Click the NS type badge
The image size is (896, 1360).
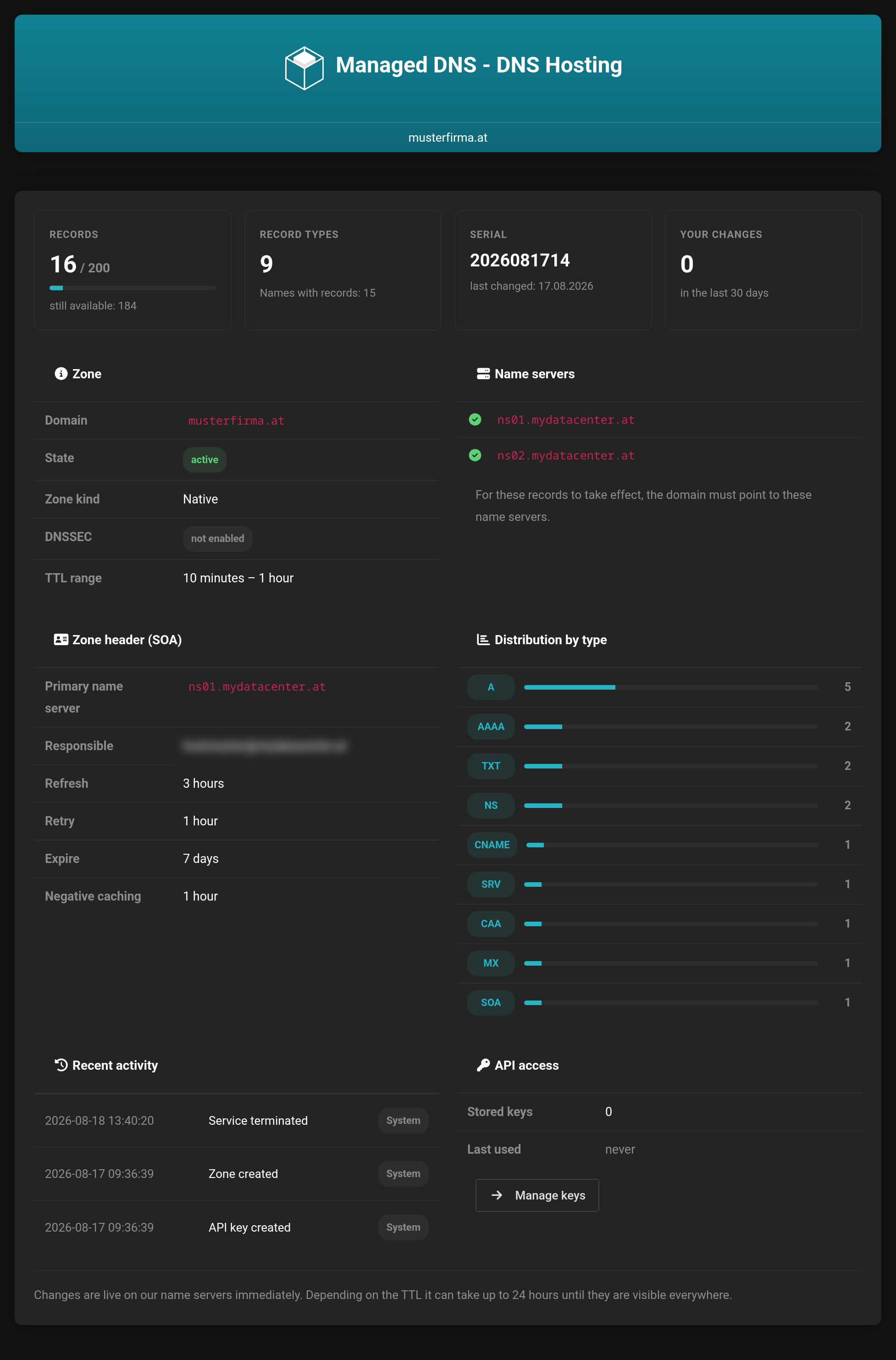[x=491, y=805]
